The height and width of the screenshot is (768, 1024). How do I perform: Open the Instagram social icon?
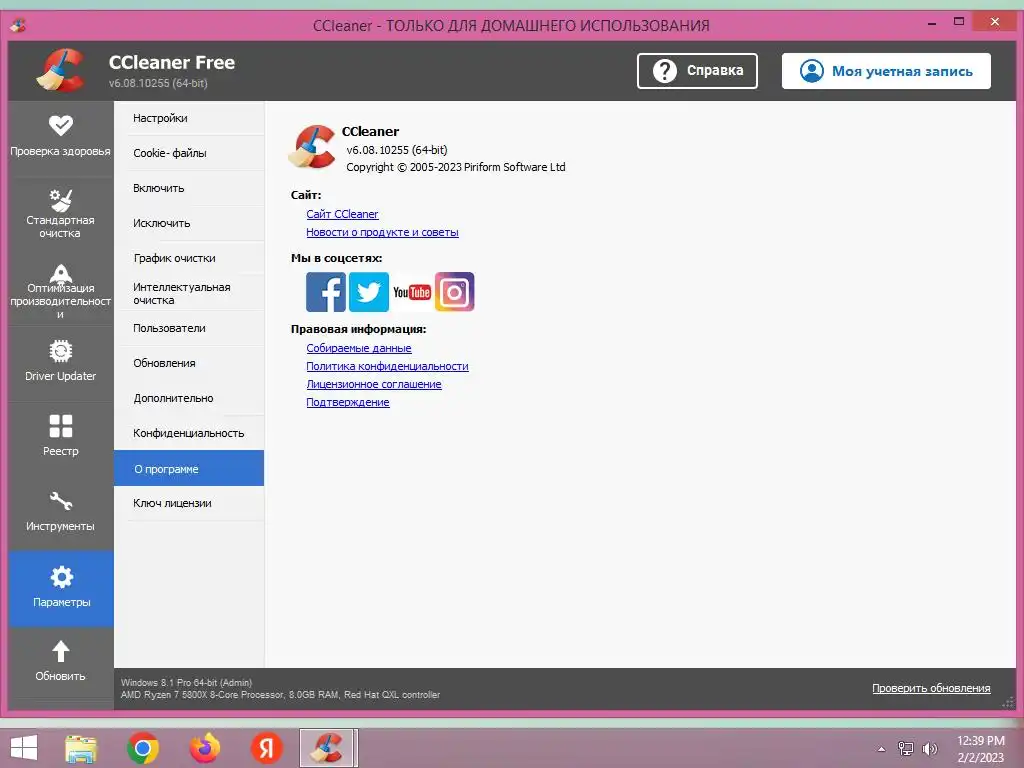[x=455, y=292]
